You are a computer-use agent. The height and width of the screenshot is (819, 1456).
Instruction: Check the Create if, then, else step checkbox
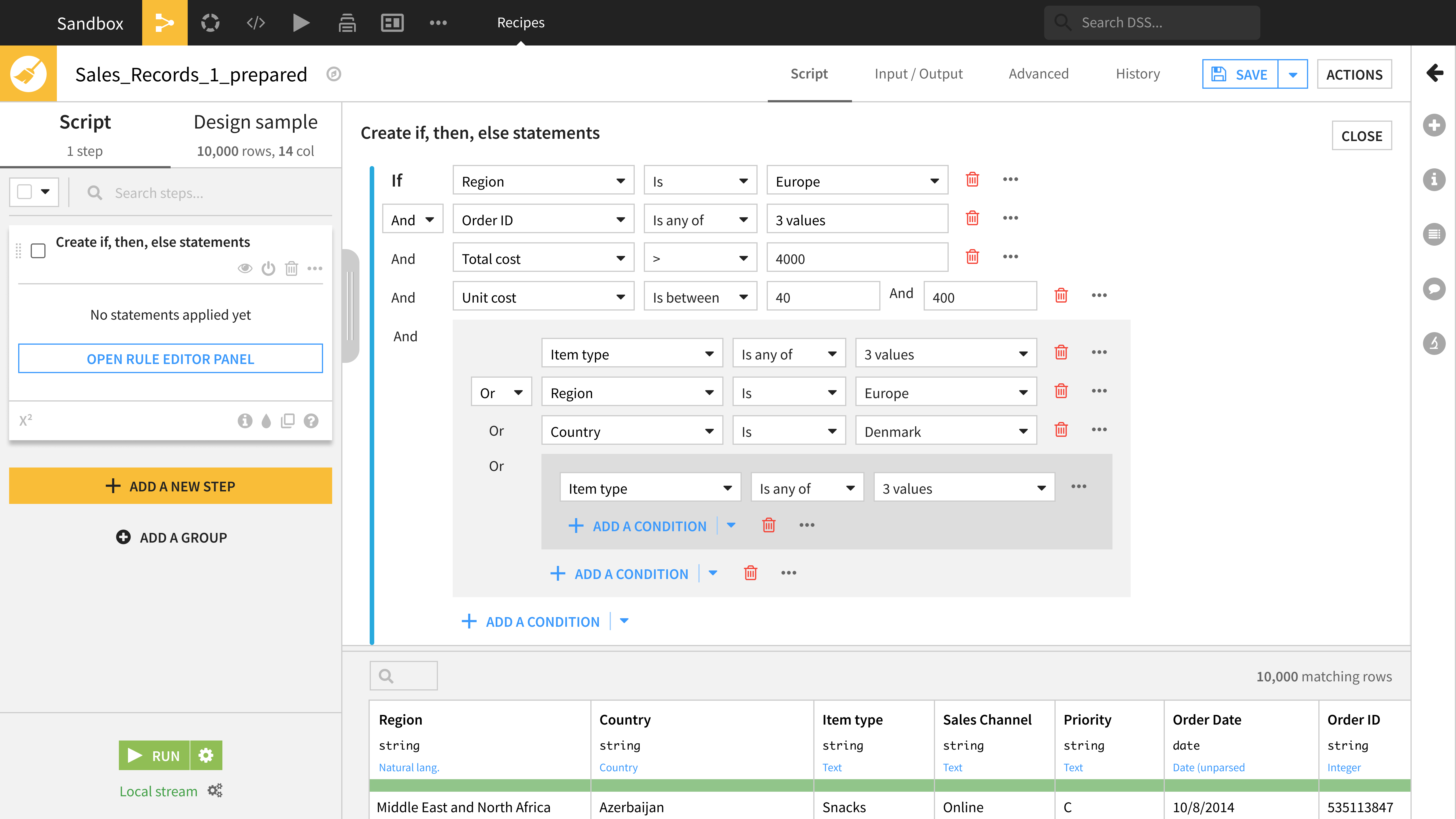[38, 250]
